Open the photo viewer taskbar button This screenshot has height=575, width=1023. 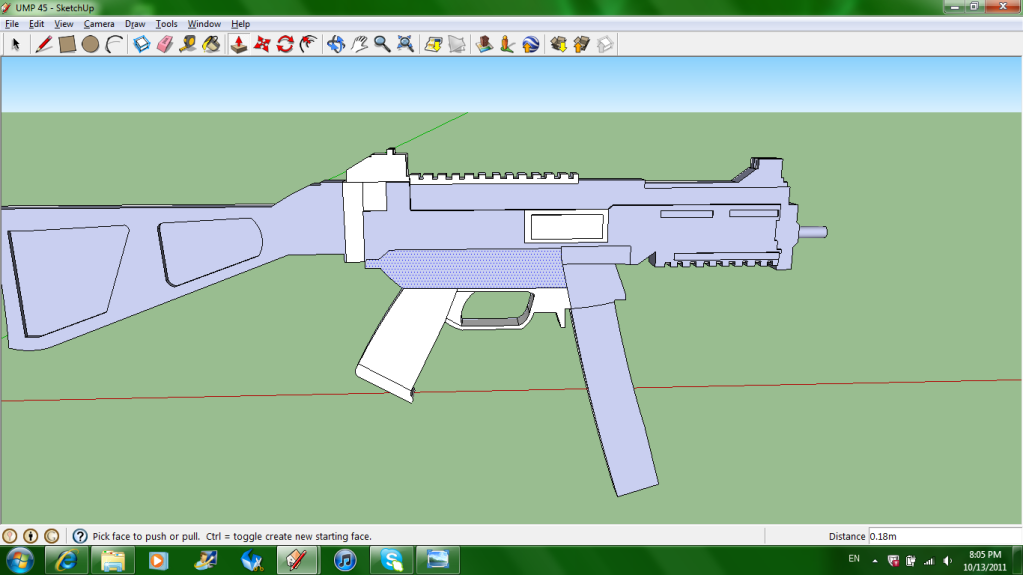(438, 561)
